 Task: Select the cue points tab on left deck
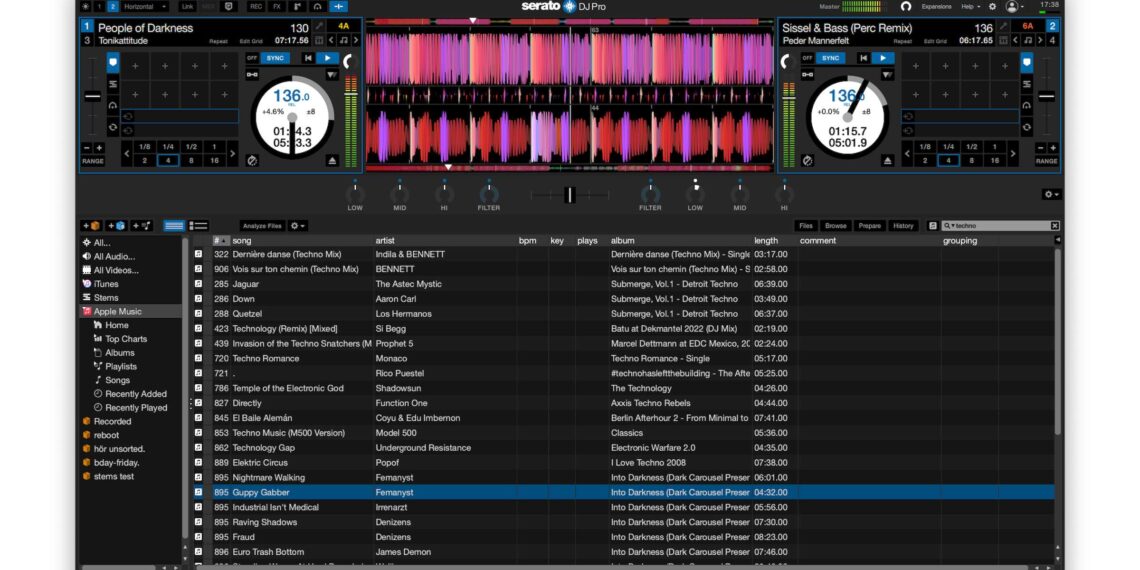(113, 62)
